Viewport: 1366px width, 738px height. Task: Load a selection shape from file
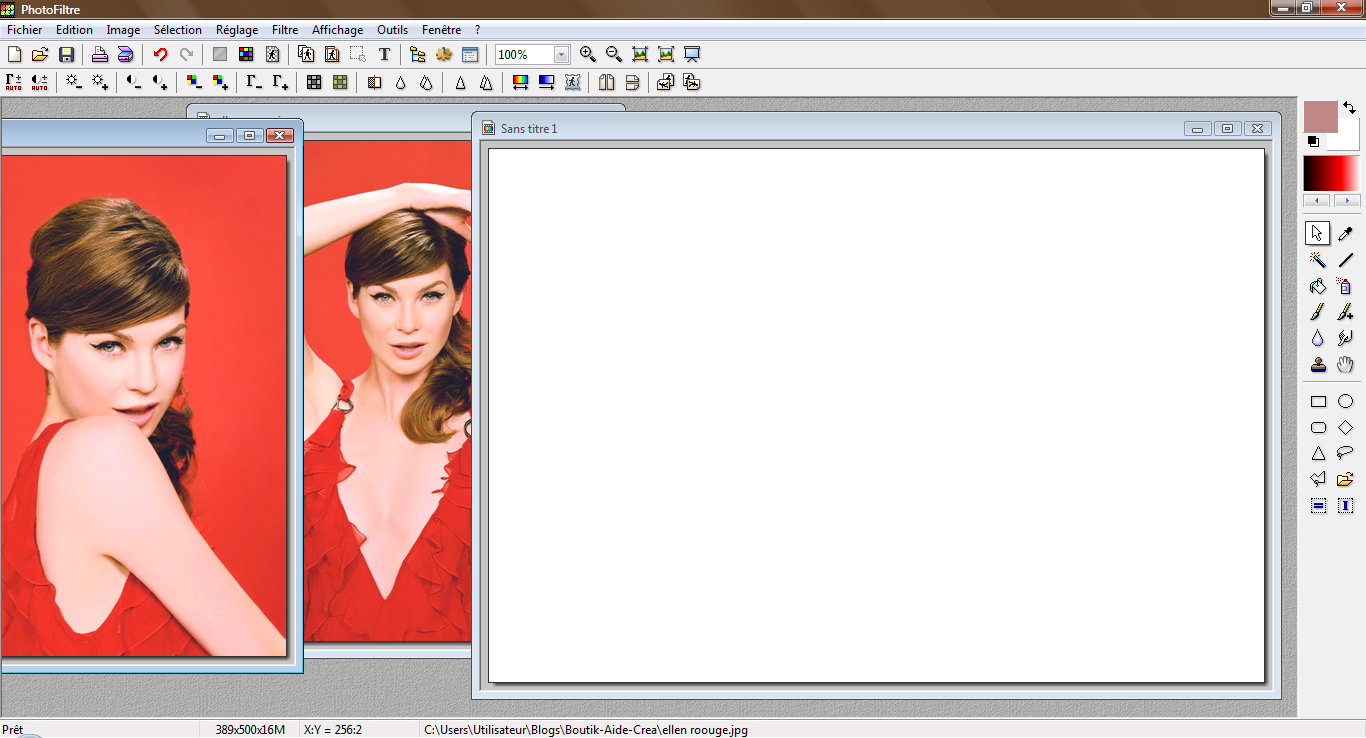click(x=1345, y=480)
